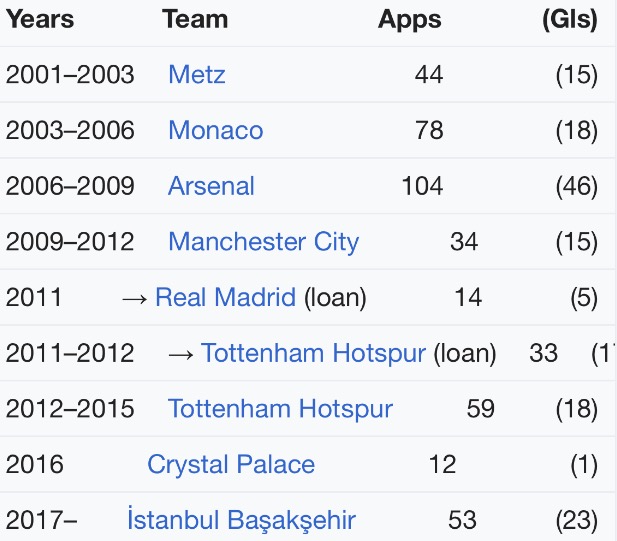Screen dimensions: 617x541
Task: Select the (46) goals cell
Action: (577, 186)
